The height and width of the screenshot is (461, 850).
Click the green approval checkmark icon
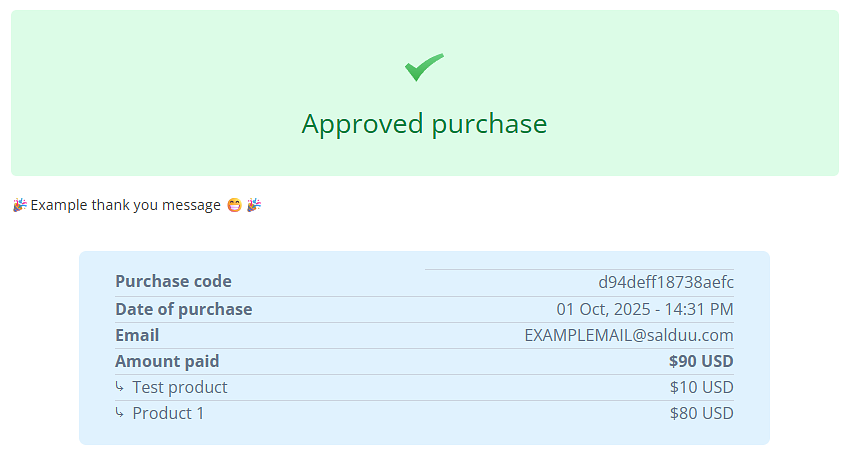(x=424, y=68)
